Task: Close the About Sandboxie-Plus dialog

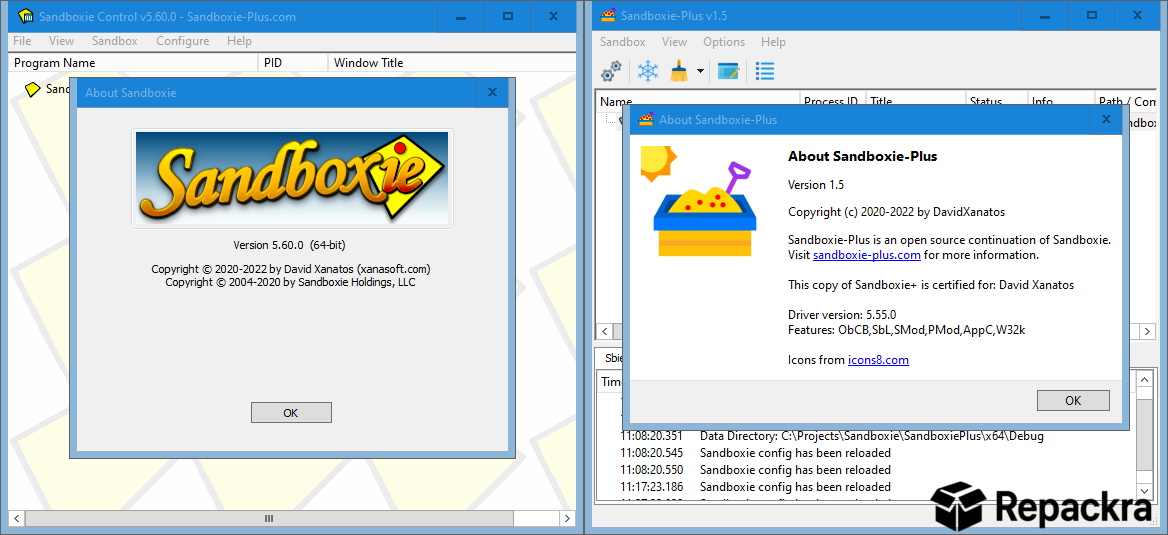Action: [x=1107, y=119]
